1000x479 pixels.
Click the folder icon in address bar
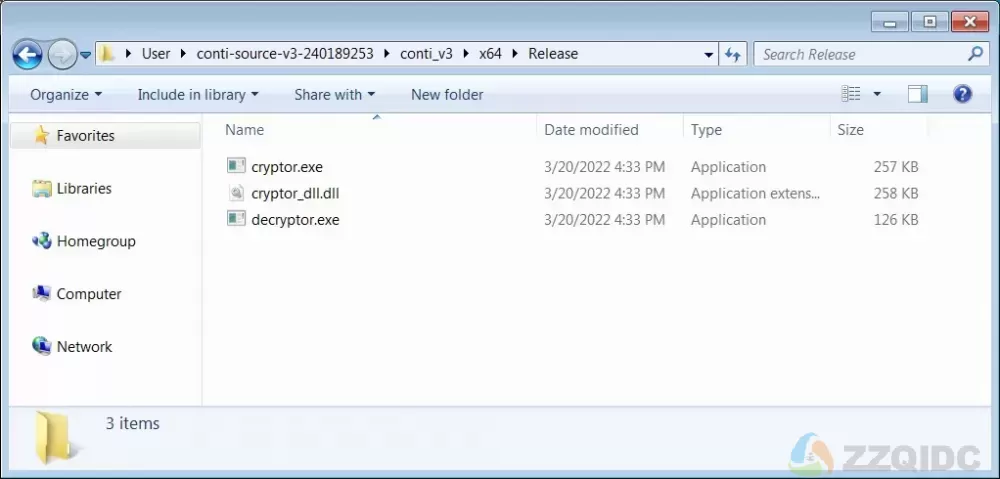pyautogui.click(x=107, y=54)
